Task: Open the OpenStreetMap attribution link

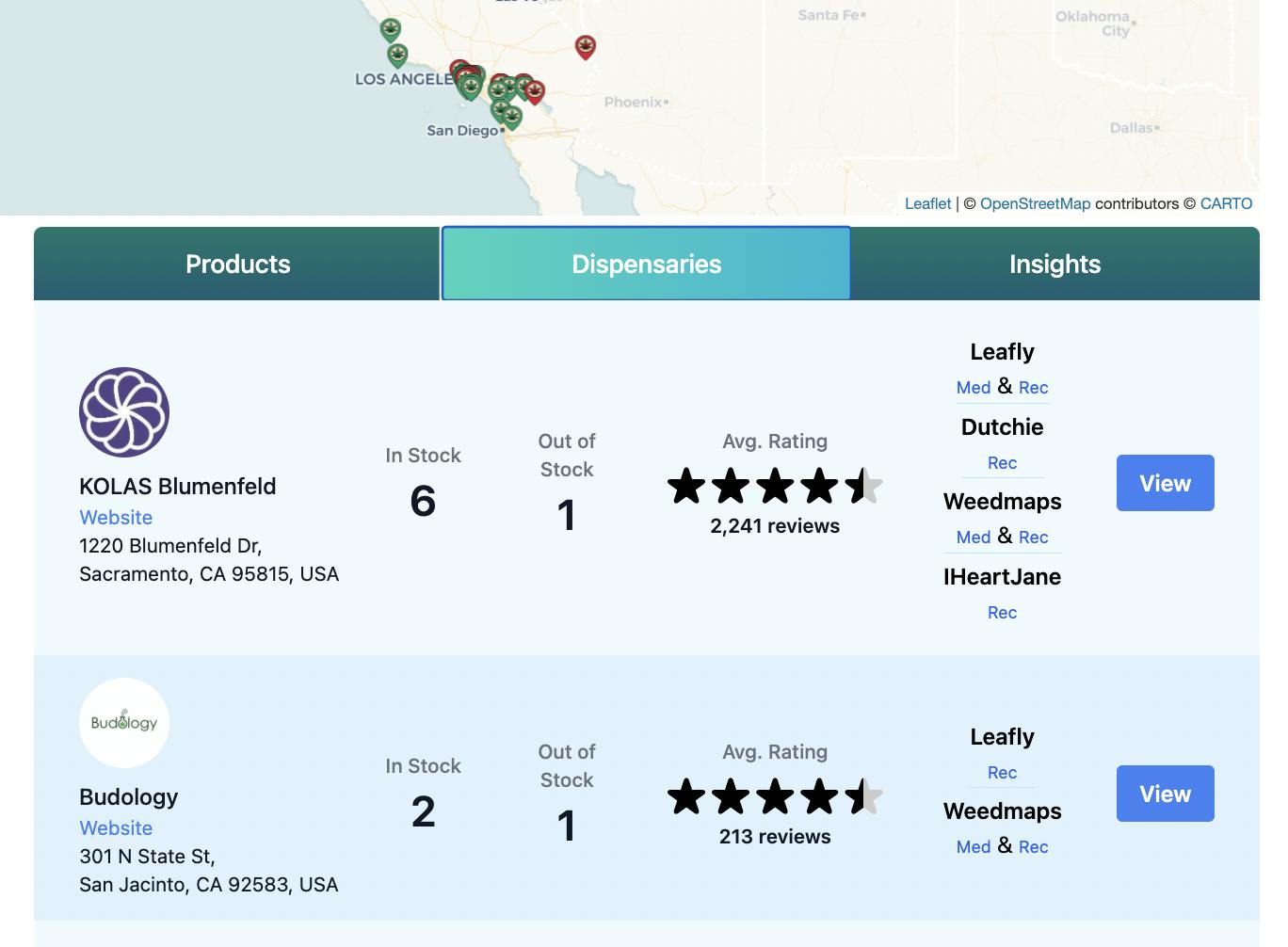Action: coord(1035,203)
